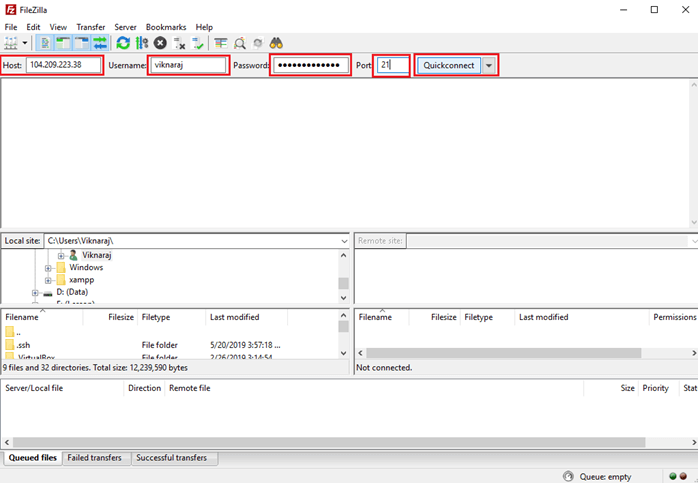
Task: Click the 5/20/2019 3:57:18 modified date cell
Action: pyautogui.click(x=245, y=345)
